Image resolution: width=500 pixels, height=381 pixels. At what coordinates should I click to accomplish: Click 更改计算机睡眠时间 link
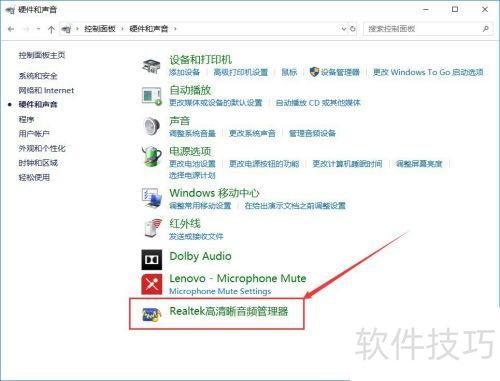[347, 164]
